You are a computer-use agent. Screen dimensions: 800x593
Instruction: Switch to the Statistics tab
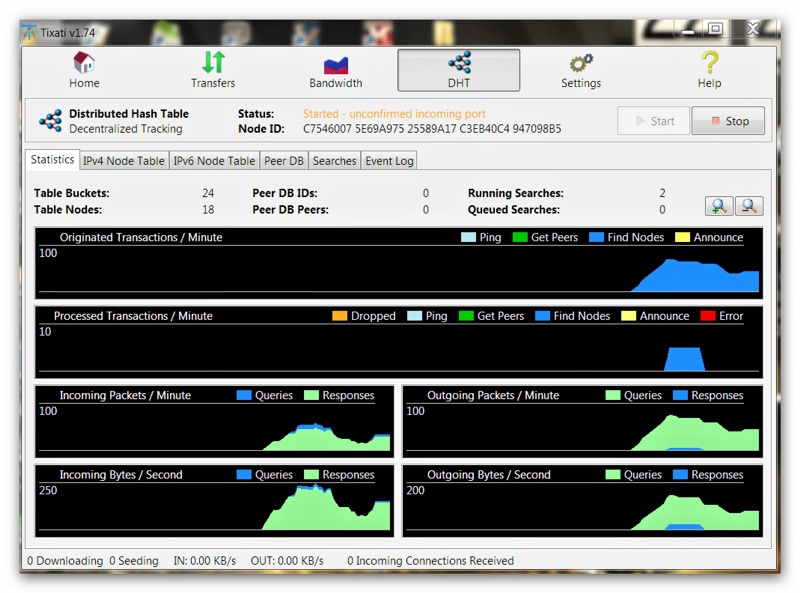(52, 160)
